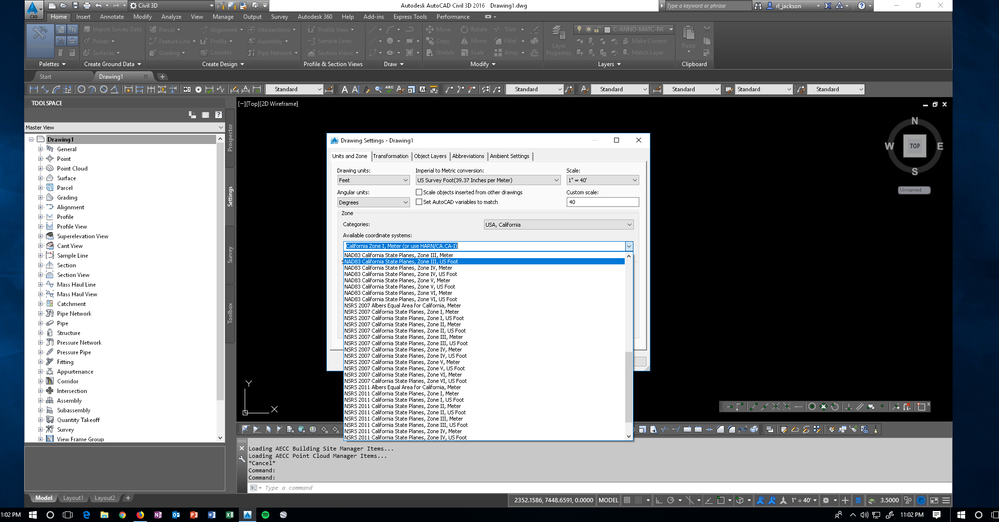Viewport: 999px width, 522px height.
Task: Open the Palettes panel flyout
Action: pos(52,64)
